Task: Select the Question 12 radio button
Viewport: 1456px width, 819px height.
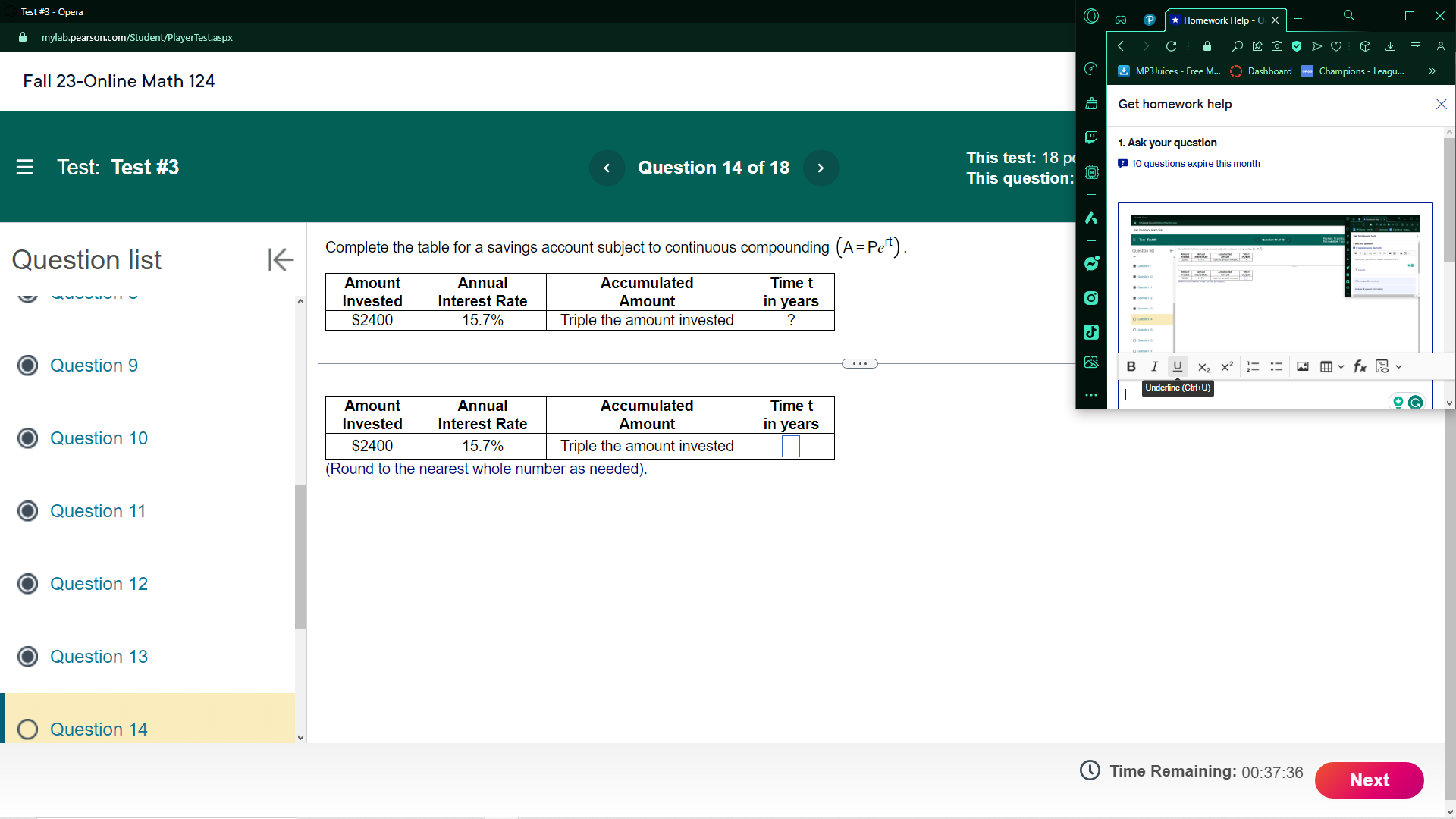Action: (x=28, y=584)
